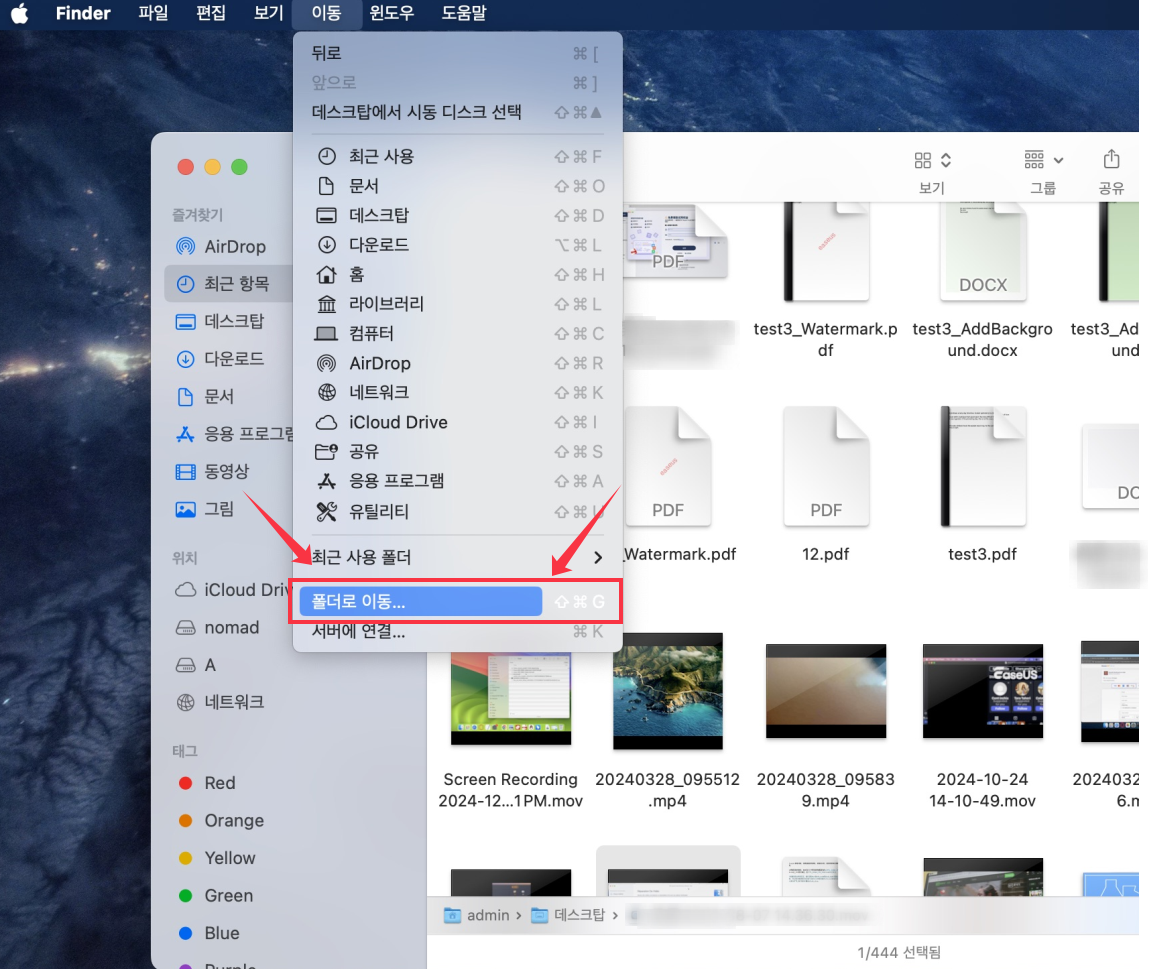This screenshot has width=1152, height=969.
Task: Click the AirDrop icon in the sidebar
Action: click(185, 246)
